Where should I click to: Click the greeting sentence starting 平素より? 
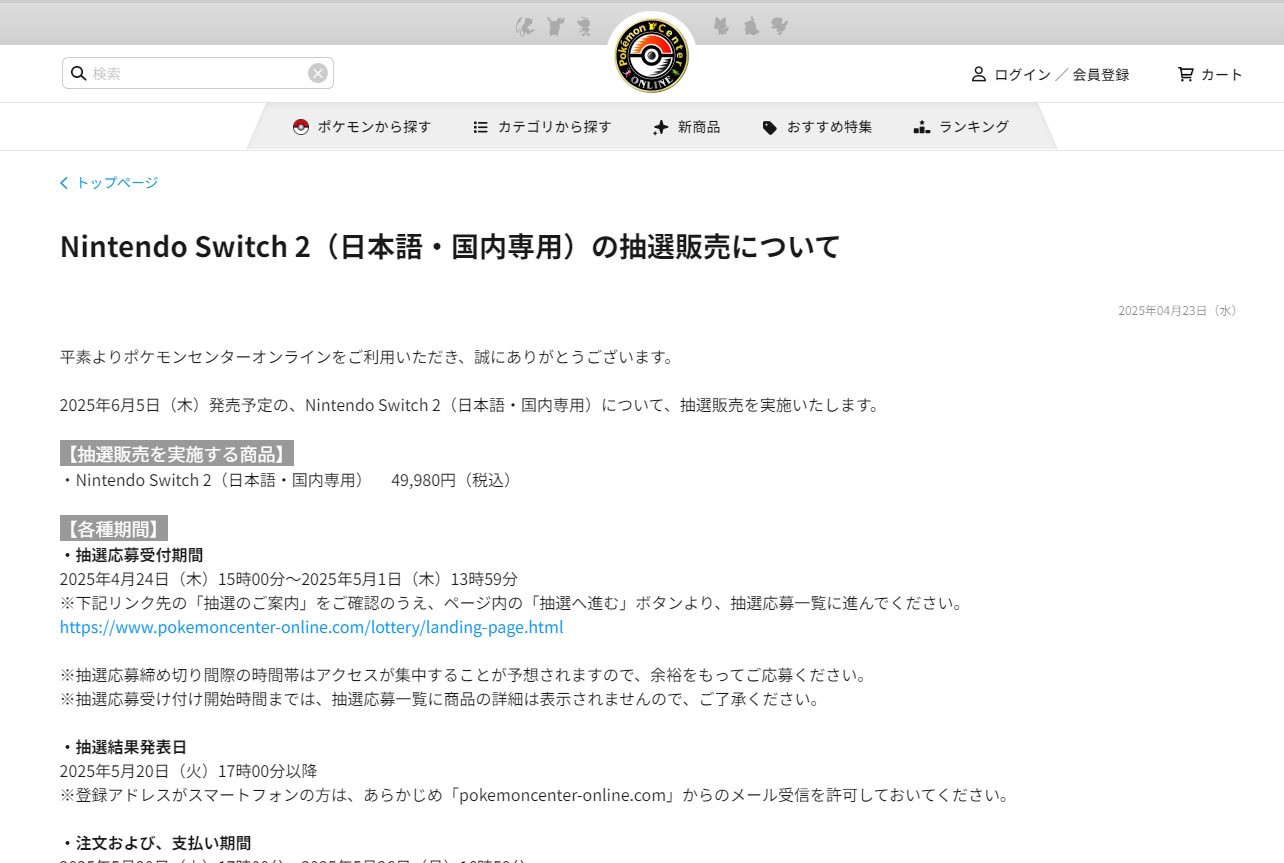tap(368, 357)
